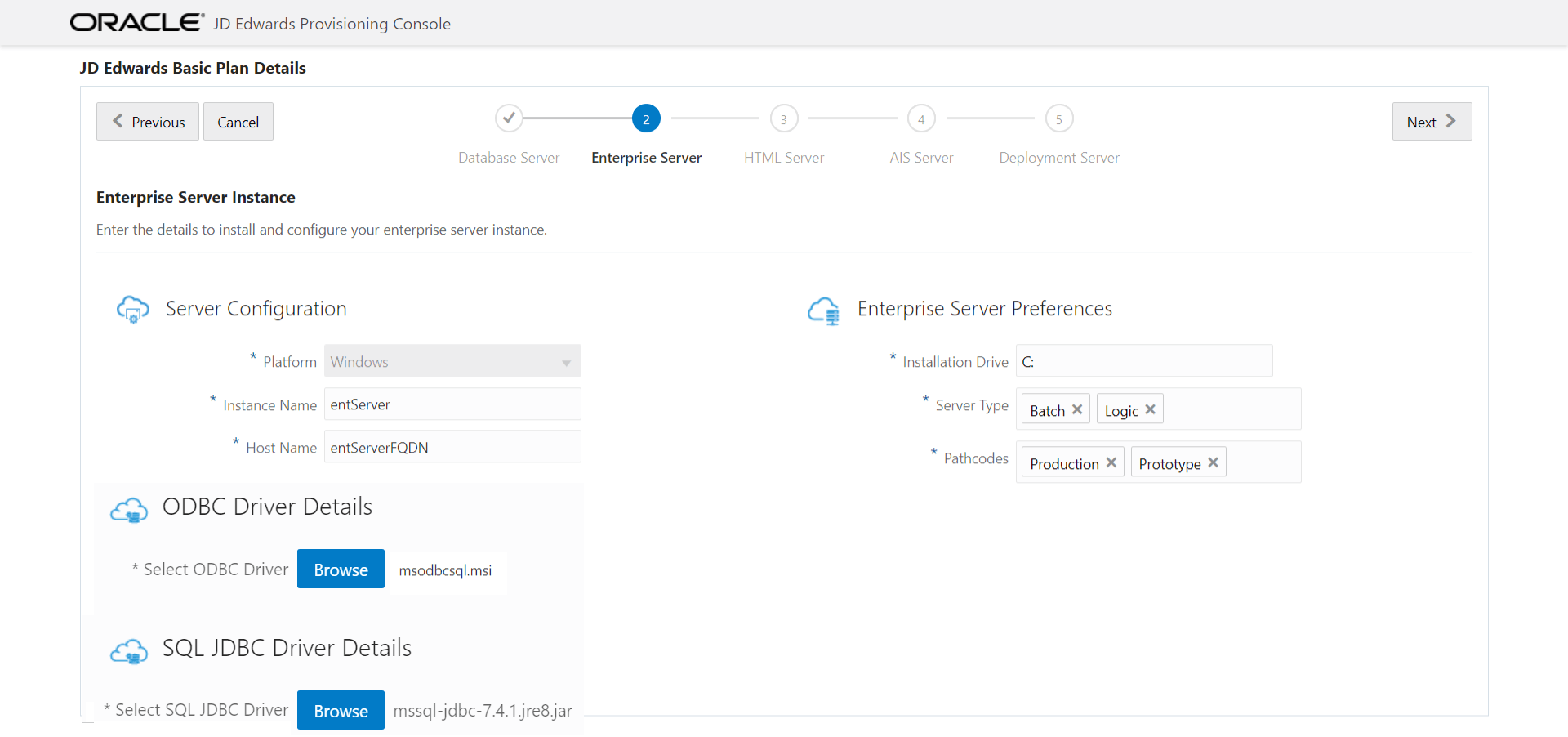Click the ODBC Driver Details cloud icon
The height and width of the screenshot is (737, 1568).
tap(128, 509)
